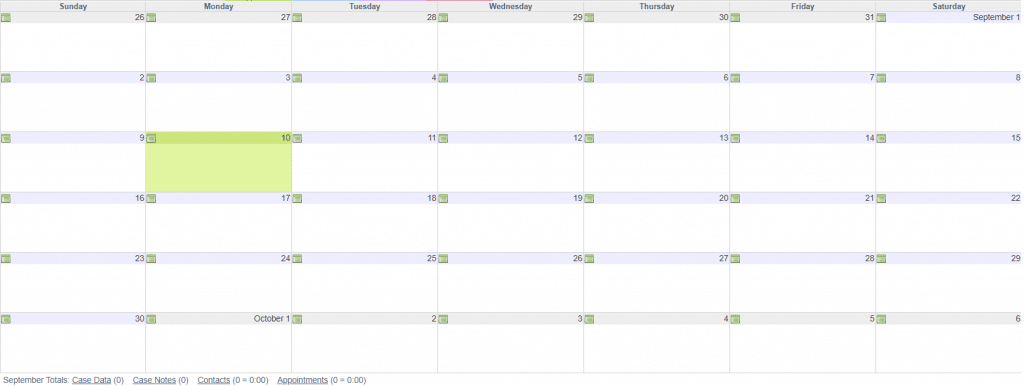The image size is (1024, 386).
Task: Open the Case Data totals link
Action: [91, 380]
